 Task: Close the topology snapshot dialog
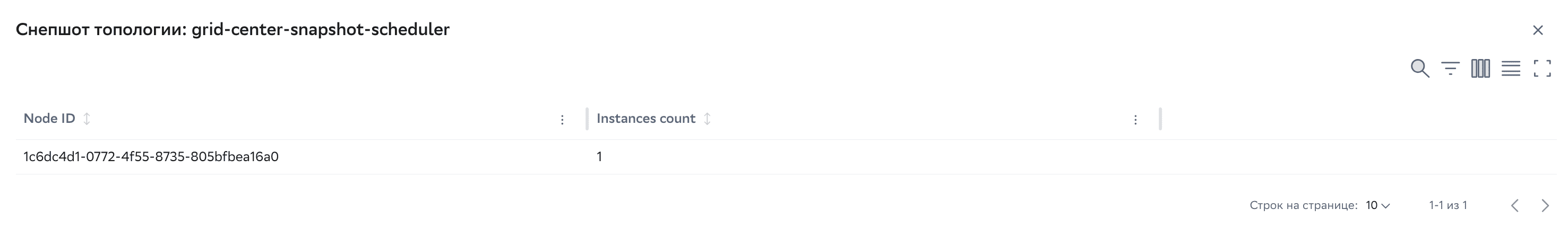coord(1538,30)
